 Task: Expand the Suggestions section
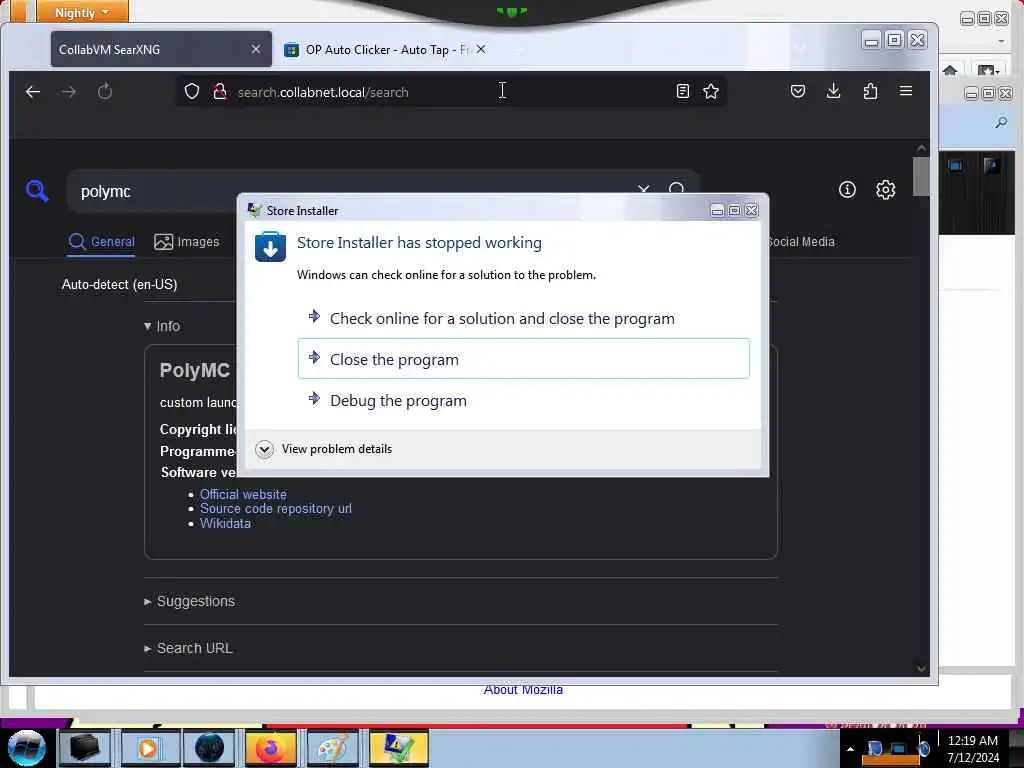pyautogui.click(x=189, y=601)
